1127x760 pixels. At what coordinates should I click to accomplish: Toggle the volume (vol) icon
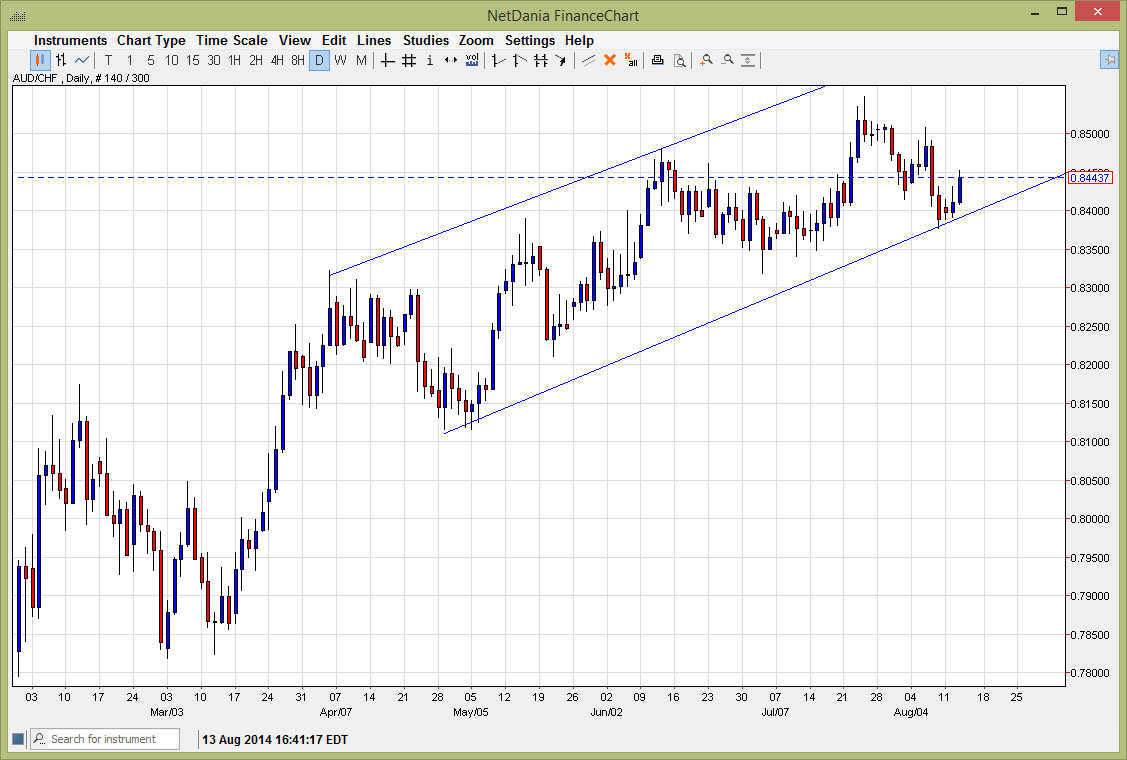point(472,60)
